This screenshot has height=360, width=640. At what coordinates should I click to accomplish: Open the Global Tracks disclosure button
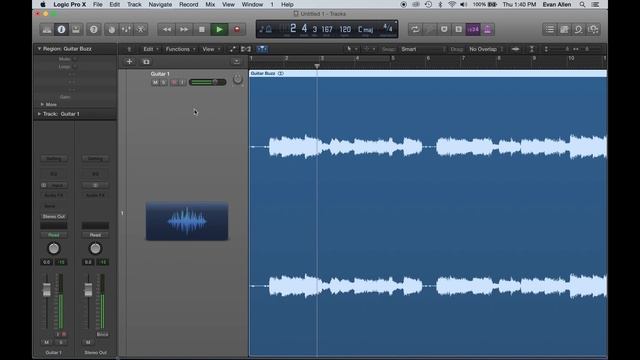tap(236, 62)
